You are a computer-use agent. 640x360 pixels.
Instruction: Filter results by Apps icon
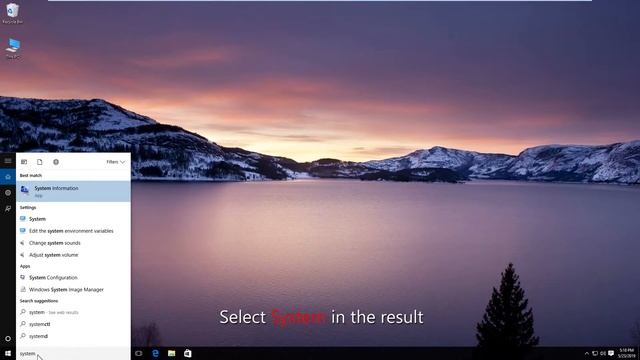24,162
